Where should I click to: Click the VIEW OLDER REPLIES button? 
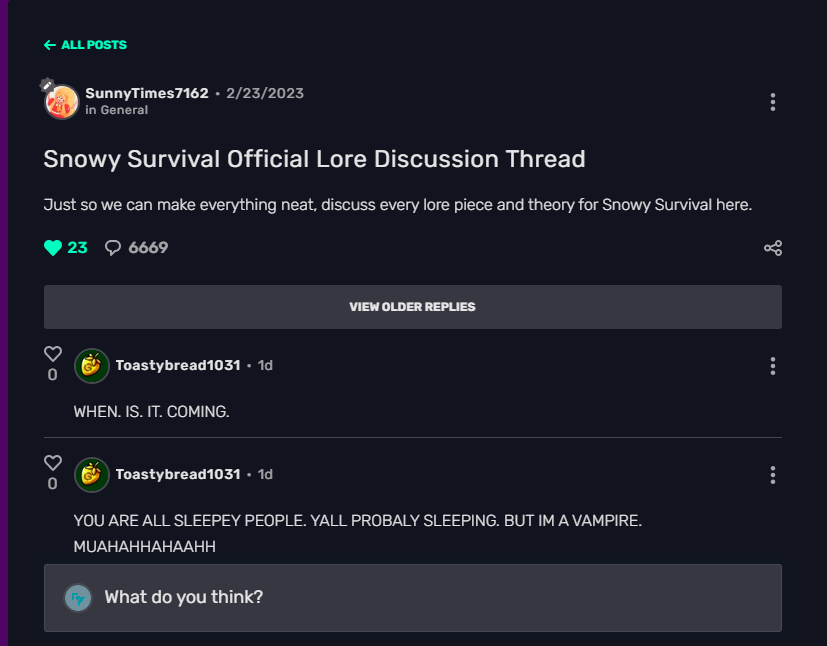coord(412,306)
